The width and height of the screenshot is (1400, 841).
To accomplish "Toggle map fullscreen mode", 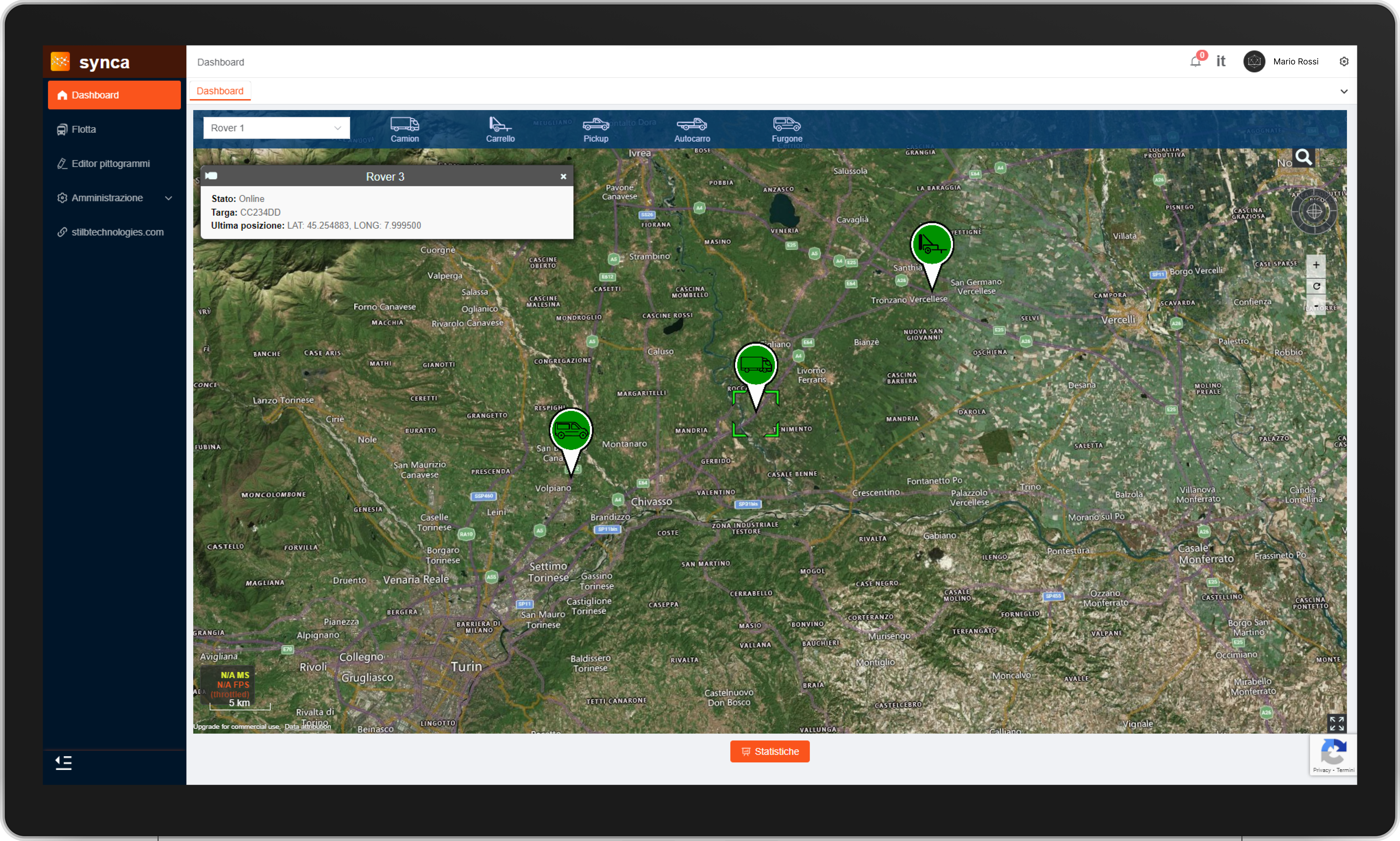I will (x=1337, y=723).
